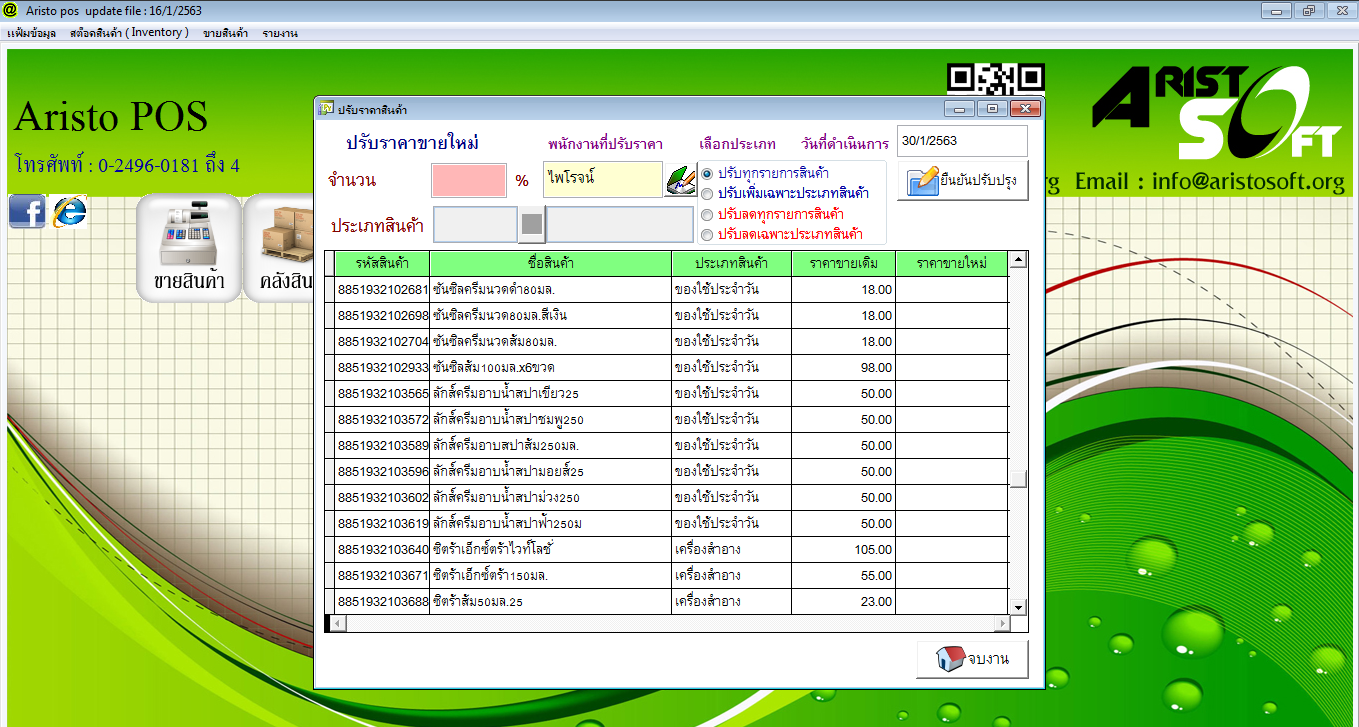This screenshot has width=1359, height=727.
Task: Open the สต๊อคสินค้า (Inventory) menu
Action: 129,33
